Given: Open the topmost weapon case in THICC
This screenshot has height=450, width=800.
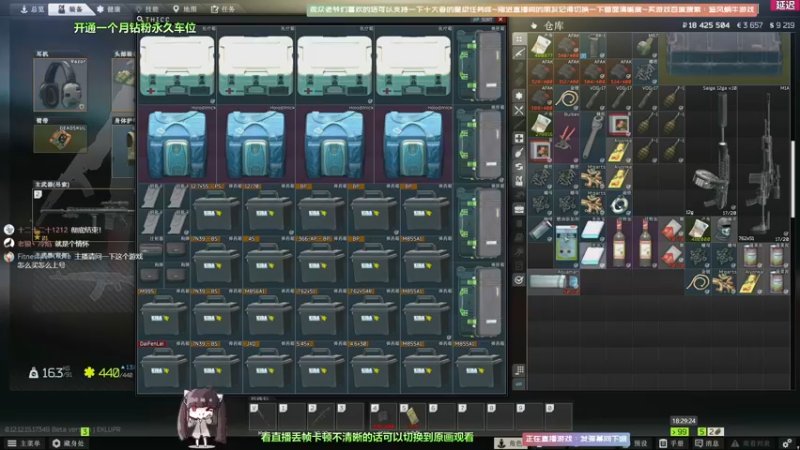Looking at the screenshot, I should [x=479, y=65].
